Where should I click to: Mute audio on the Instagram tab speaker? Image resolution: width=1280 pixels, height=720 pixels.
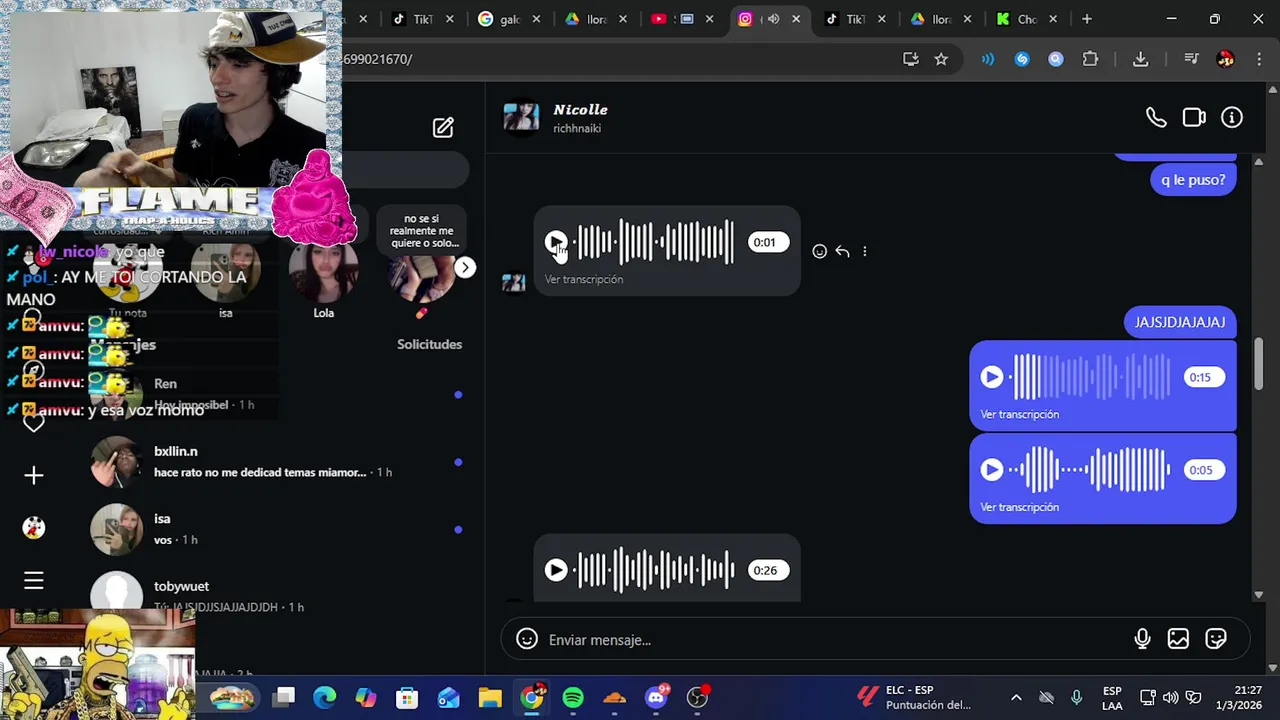[773, 19]
